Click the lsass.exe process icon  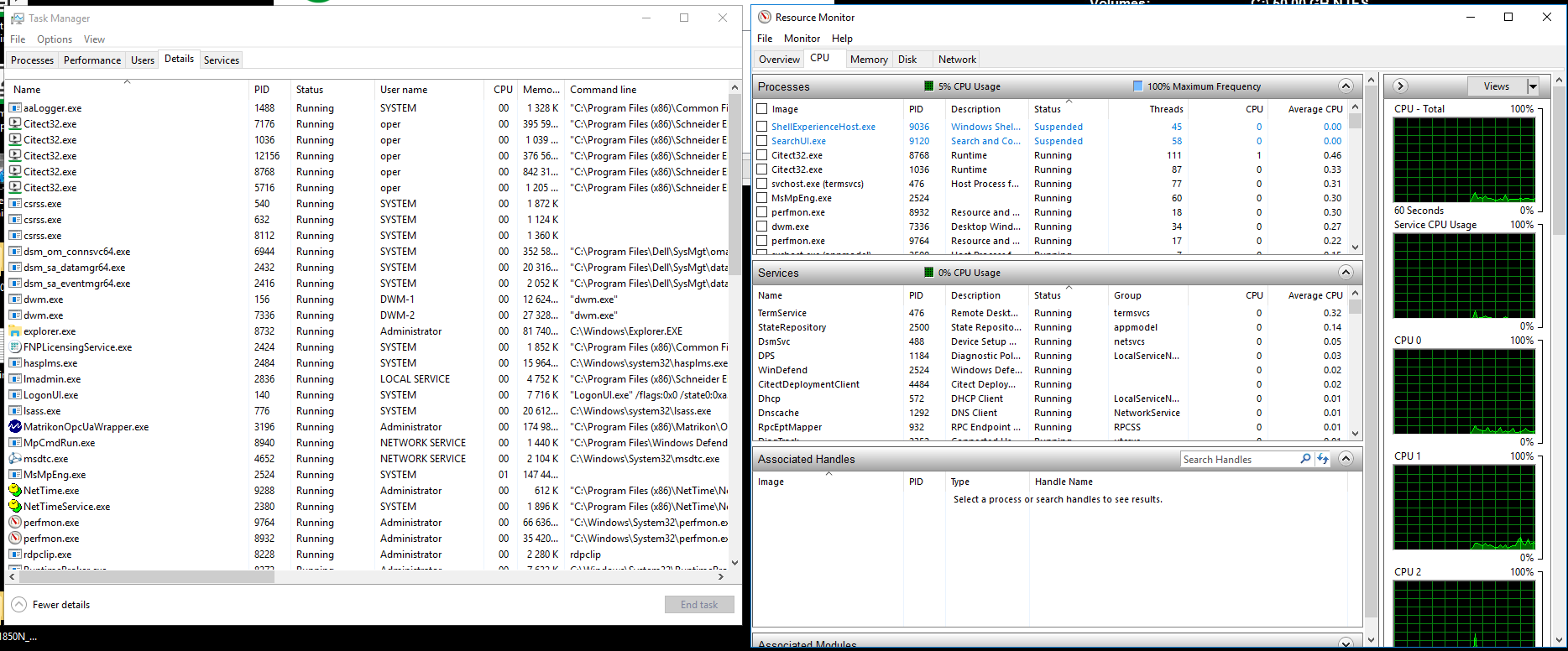[x=15, y=411]
